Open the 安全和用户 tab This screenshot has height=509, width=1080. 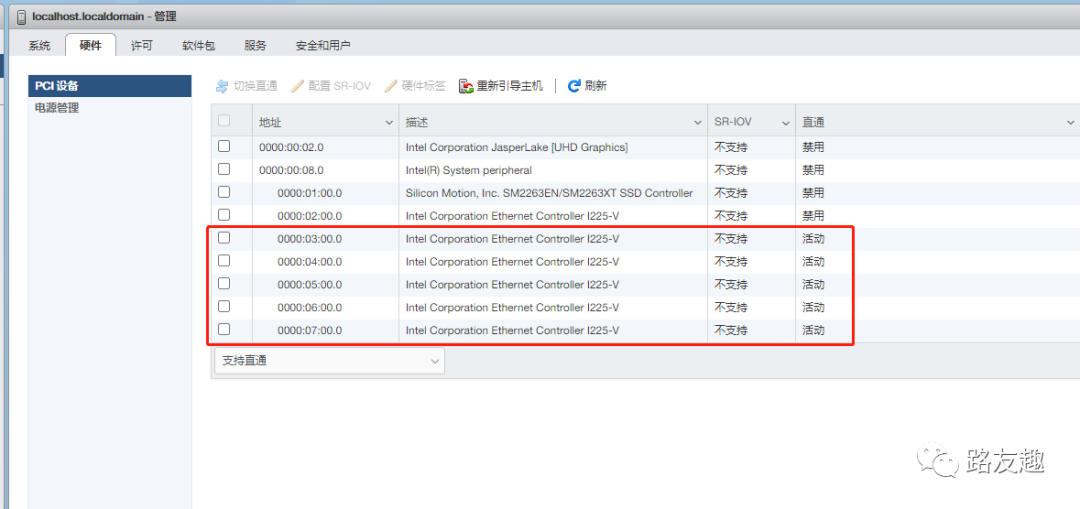322,46
